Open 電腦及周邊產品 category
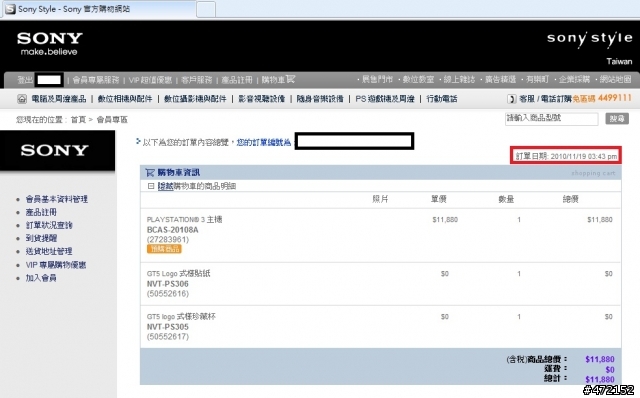 [59, 99]
